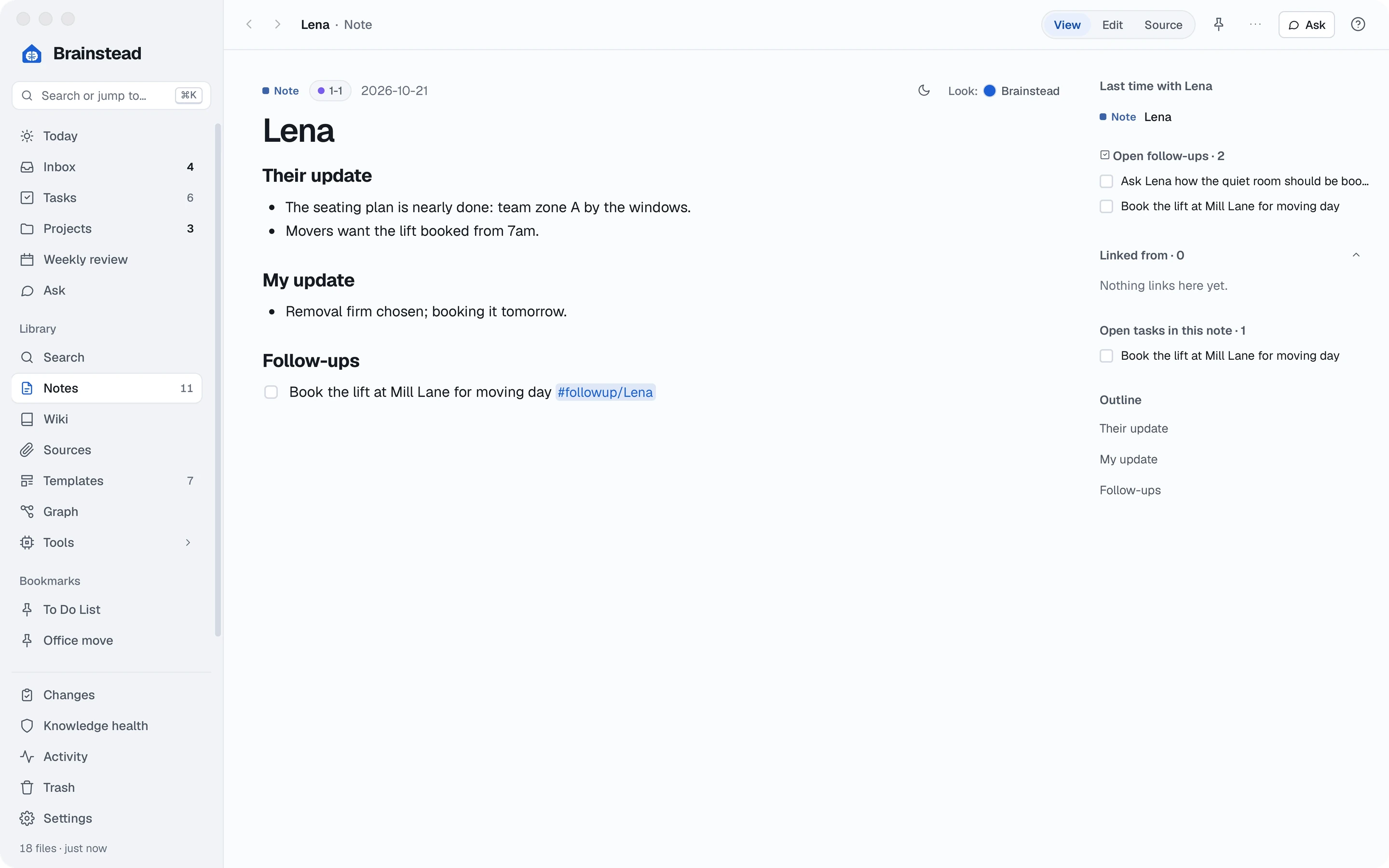1389x868 pixels.
Task: Collapse the Linked from section
Action: click(x=1356, y=255)
